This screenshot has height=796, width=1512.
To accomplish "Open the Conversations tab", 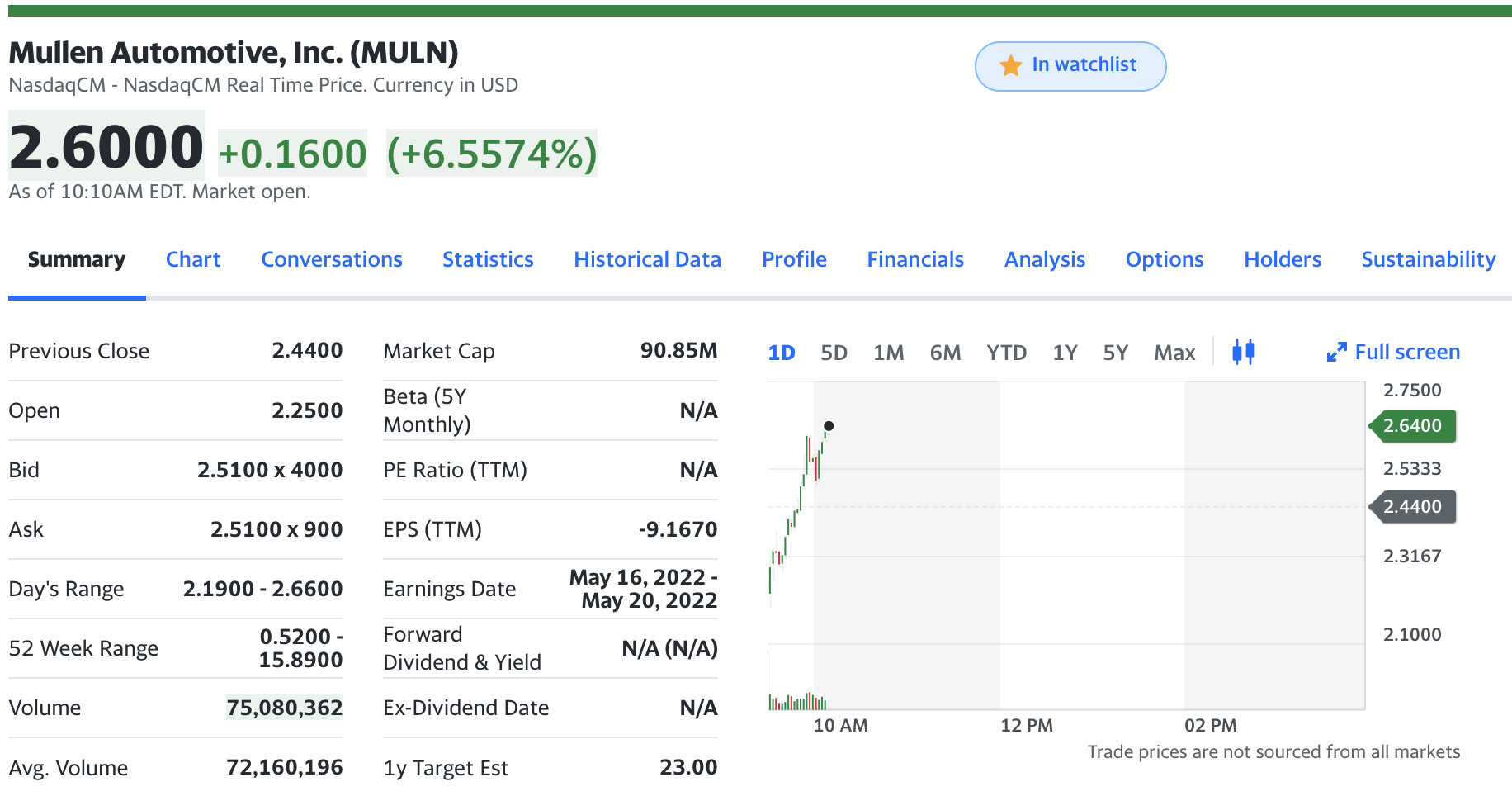I will (332, 259).
